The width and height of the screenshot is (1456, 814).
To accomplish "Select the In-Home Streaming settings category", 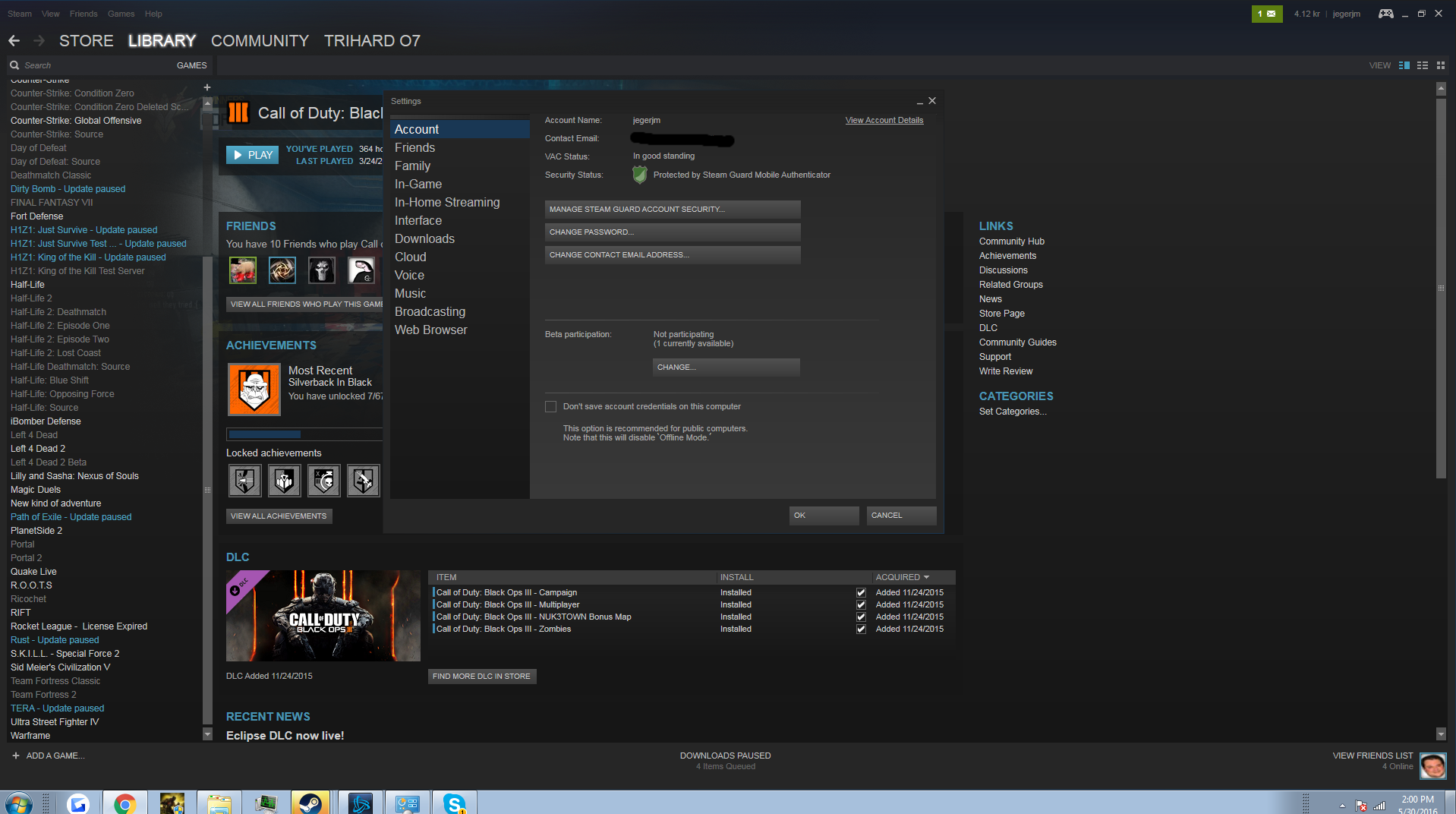I will (x=447, y=203).
